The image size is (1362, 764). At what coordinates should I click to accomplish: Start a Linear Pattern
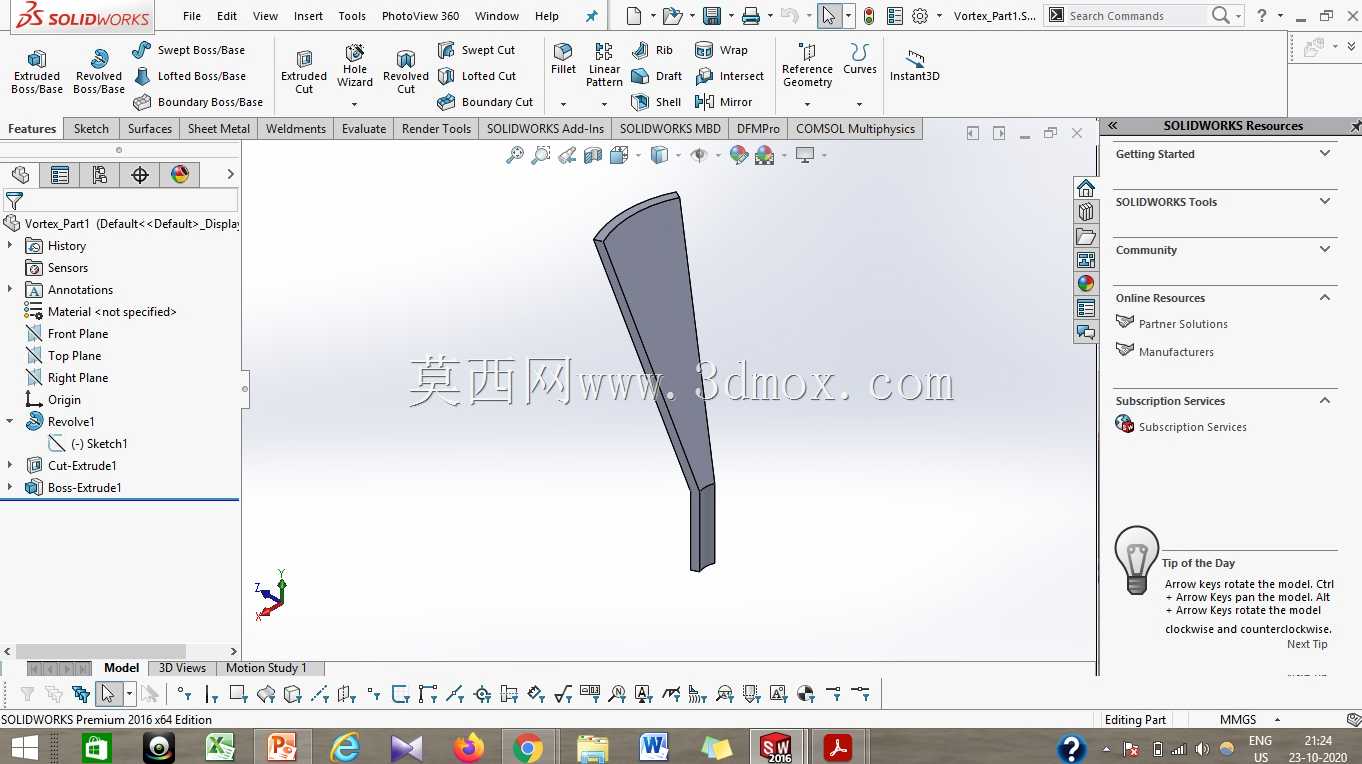(x=604, y=65)
